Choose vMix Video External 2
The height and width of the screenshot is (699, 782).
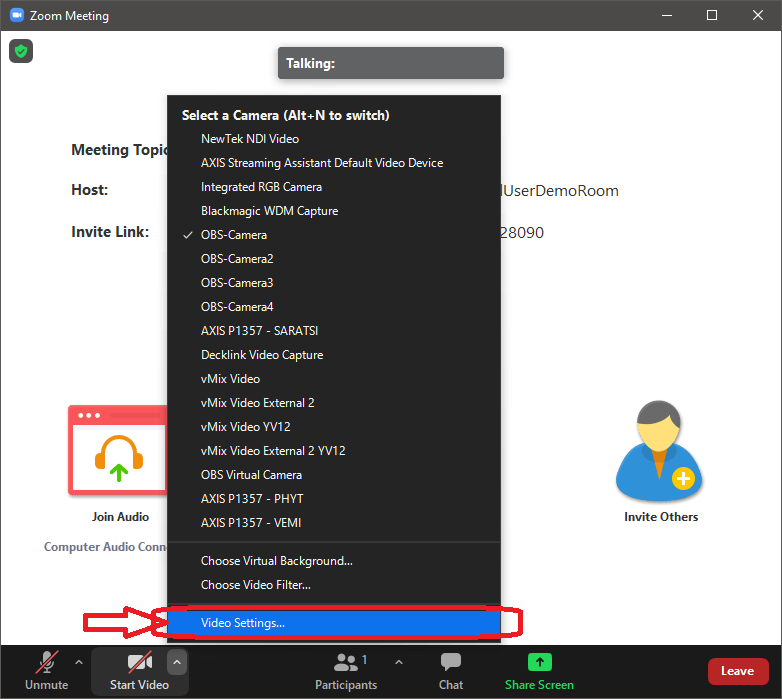tap(334, 403)
